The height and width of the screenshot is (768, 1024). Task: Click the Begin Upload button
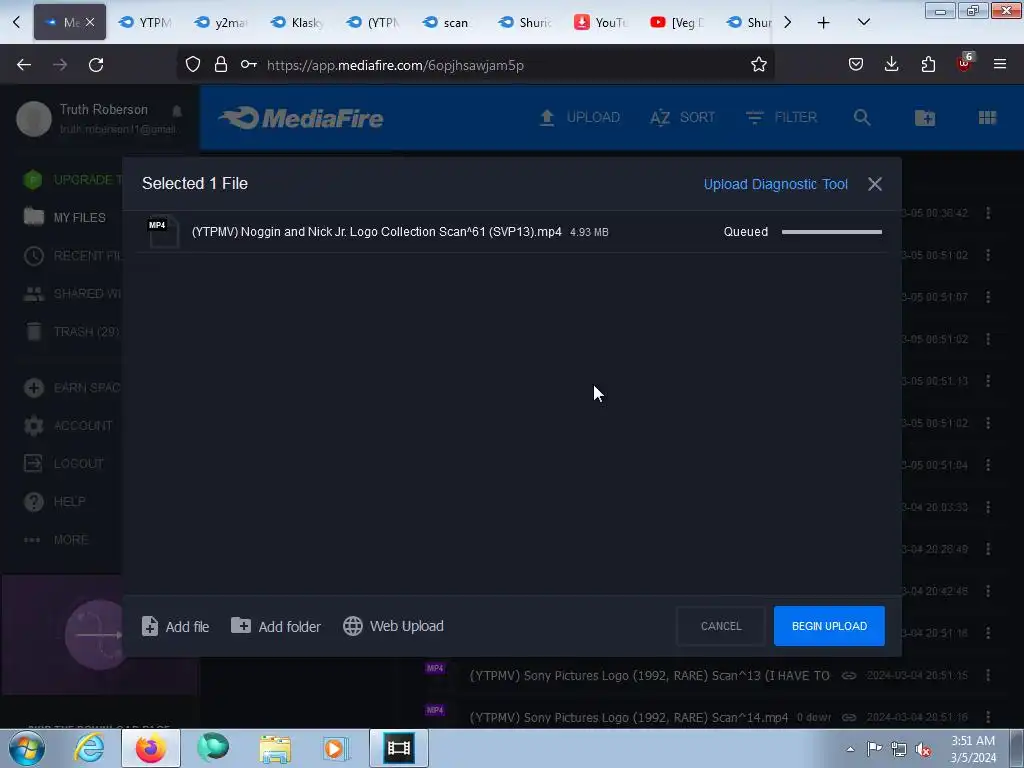point(829,626)
